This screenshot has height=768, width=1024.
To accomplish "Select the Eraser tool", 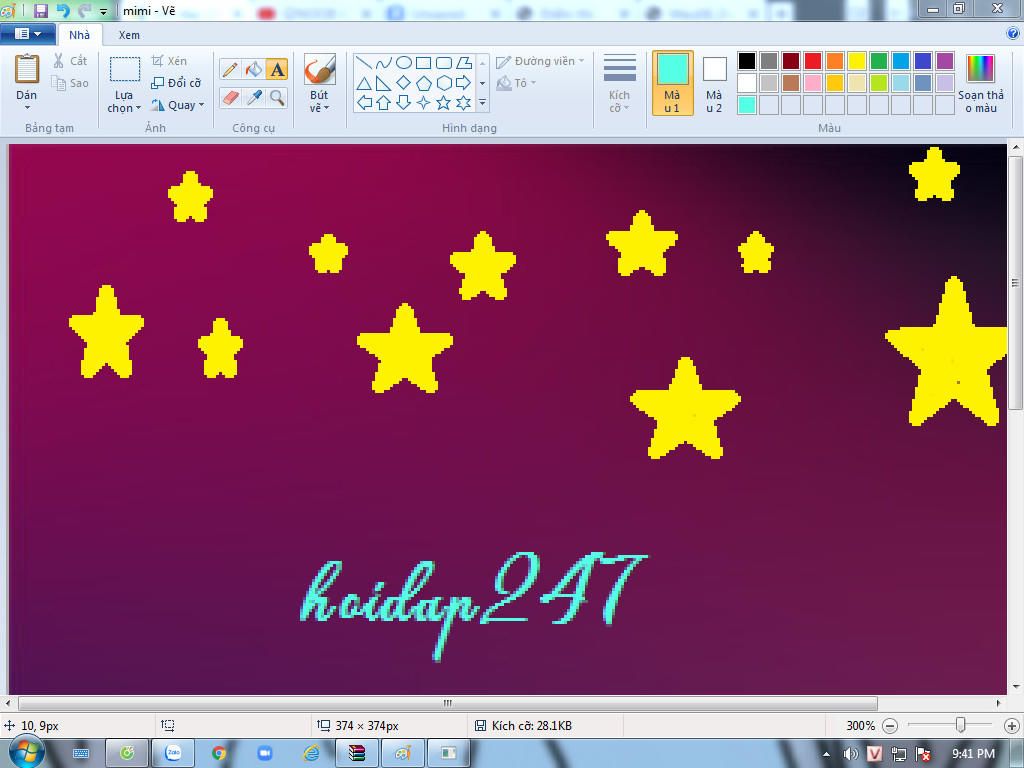I will coord(230,97).
